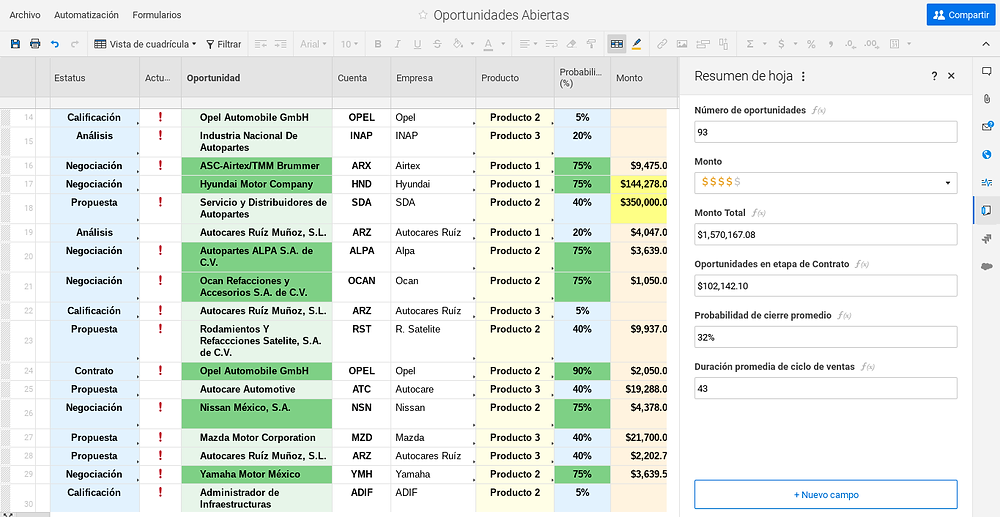1000x517 pixels.
Task: Open the Formularios menu
Action: click(x=157, y=15)
